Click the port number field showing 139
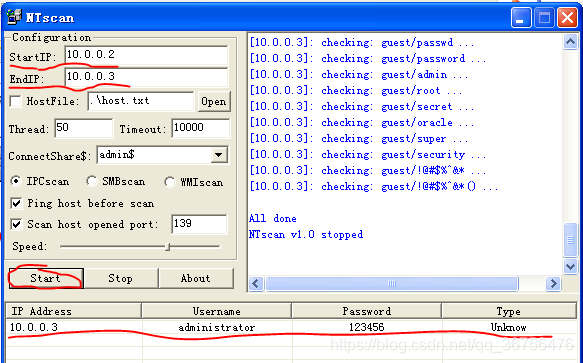This screenshot has width=583, height=363. 199,224
